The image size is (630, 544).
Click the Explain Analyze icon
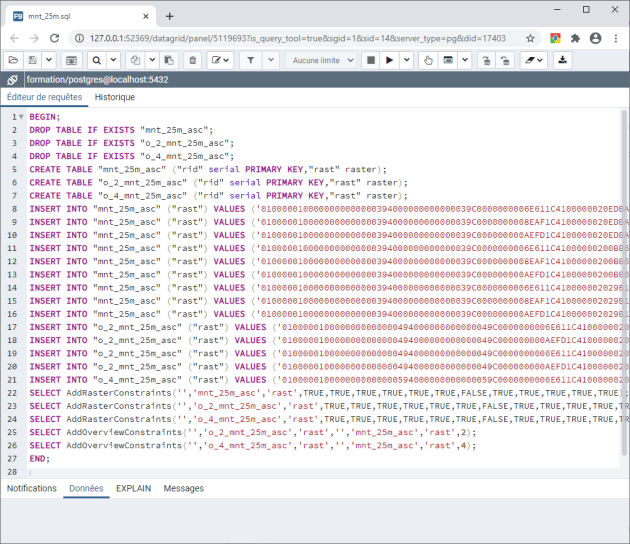point(448,60)
